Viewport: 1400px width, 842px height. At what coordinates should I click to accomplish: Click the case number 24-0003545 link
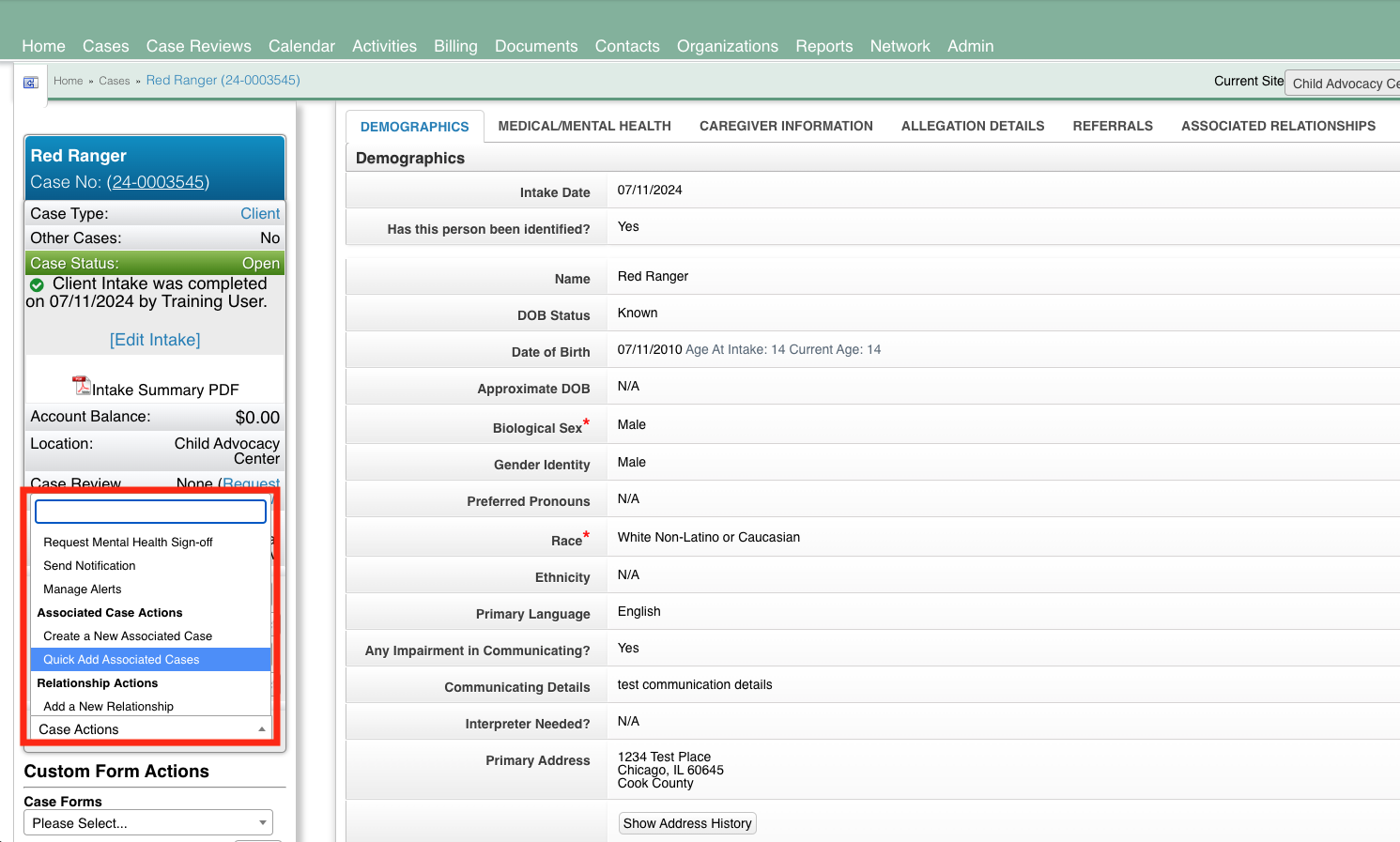coord(158,182)
